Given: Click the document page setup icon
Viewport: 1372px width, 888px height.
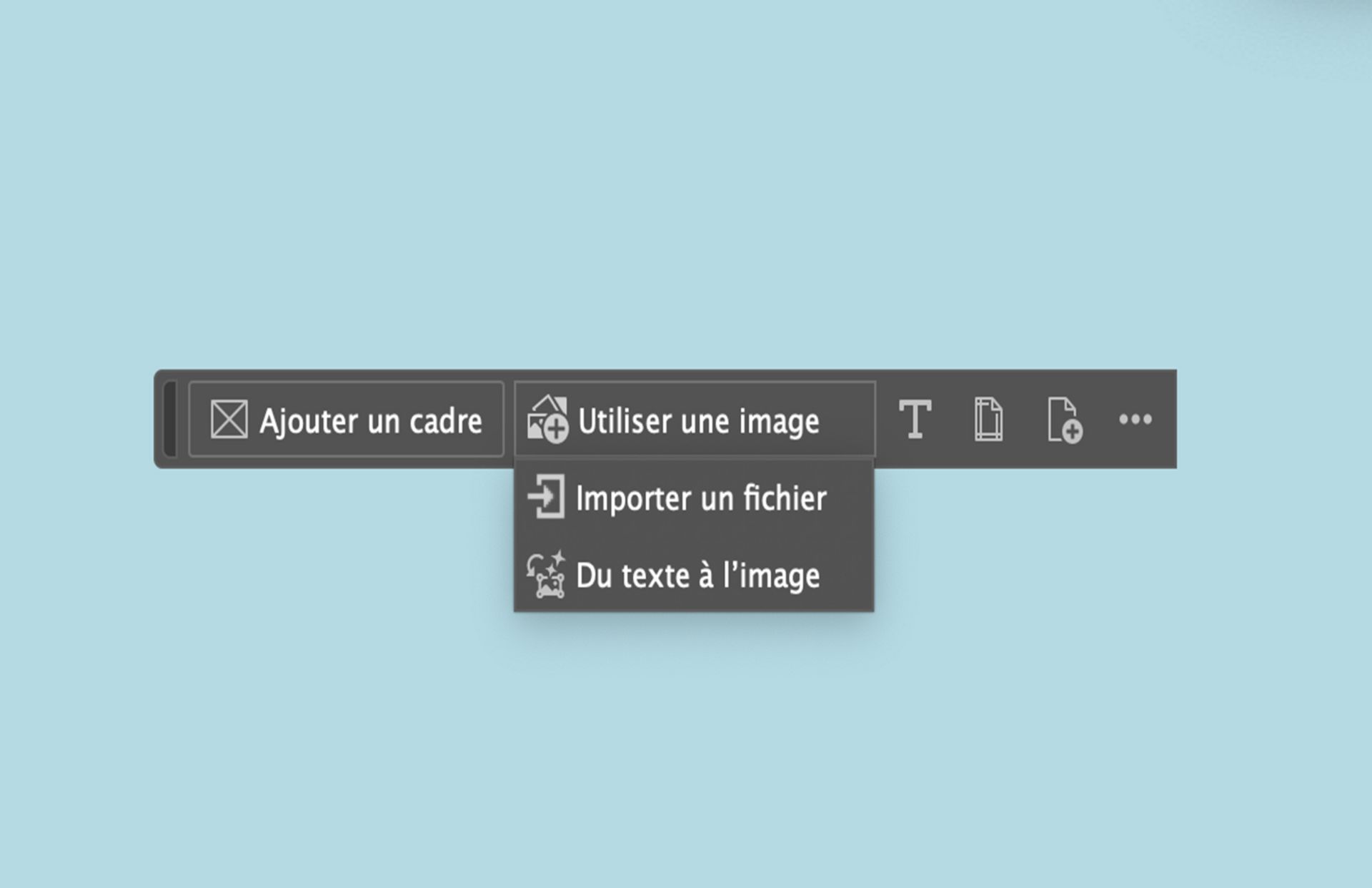Looking at the screenshot, I should (x=988, y=421).
